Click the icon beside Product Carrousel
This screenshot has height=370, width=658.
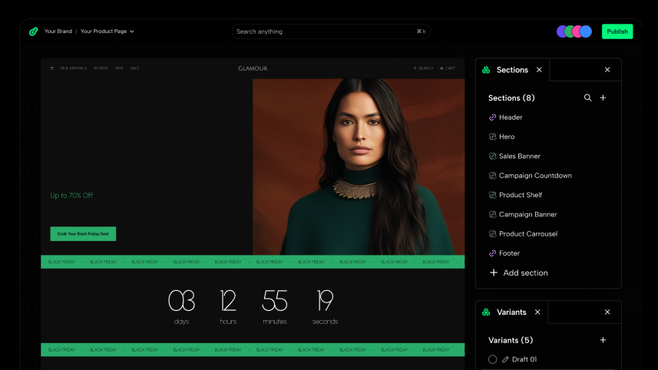(x=492, y=234)
